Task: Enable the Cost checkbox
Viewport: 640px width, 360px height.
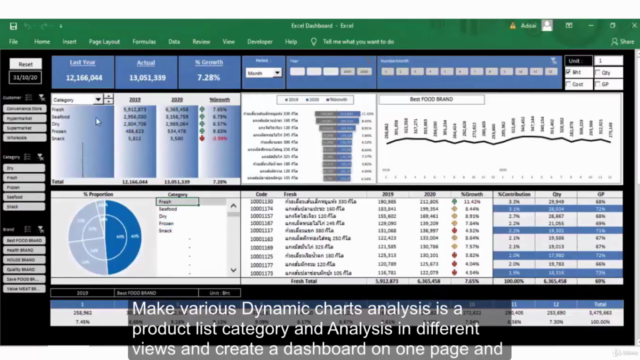Action: (x=569, y=84)
